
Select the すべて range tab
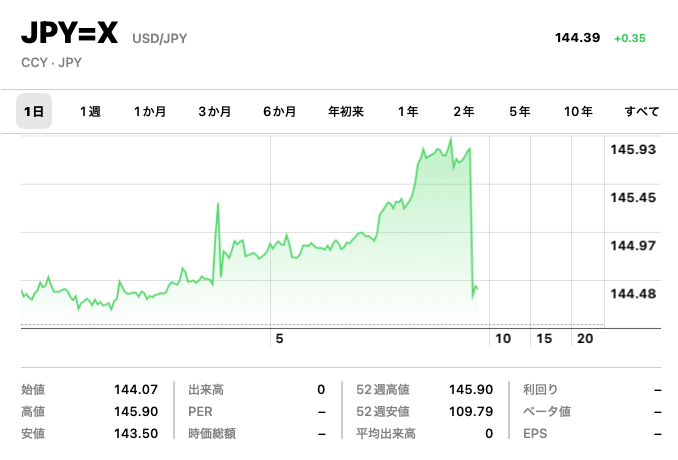pos(641,112)
